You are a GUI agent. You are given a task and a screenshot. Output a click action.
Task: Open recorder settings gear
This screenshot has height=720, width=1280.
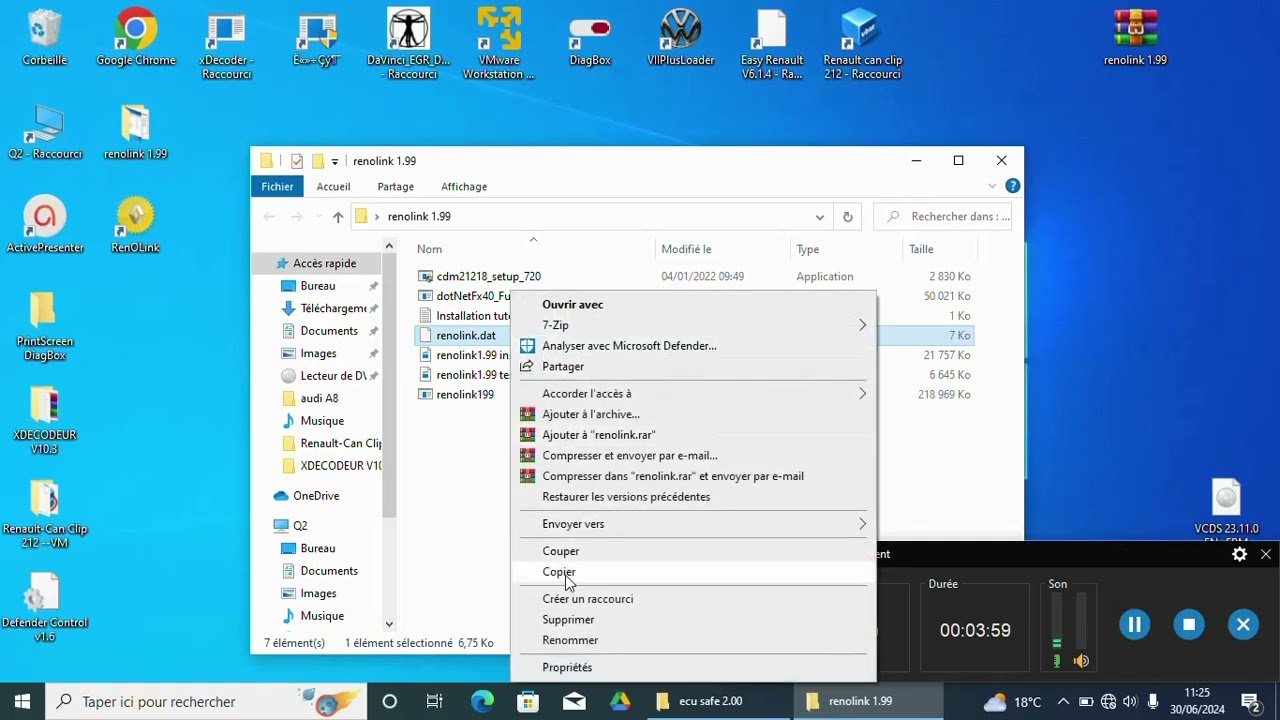(1239, 554)
